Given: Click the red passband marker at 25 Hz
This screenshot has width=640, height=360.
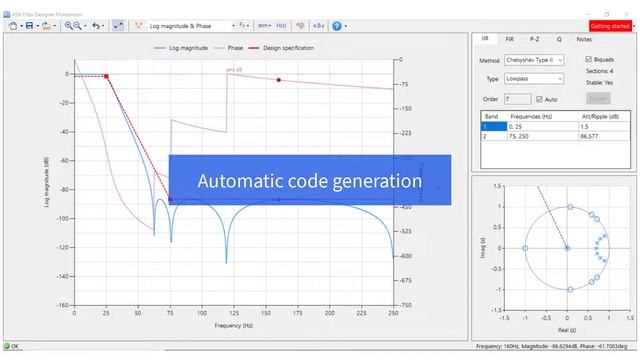Looking at the screenshot, I should coord(106,76).
